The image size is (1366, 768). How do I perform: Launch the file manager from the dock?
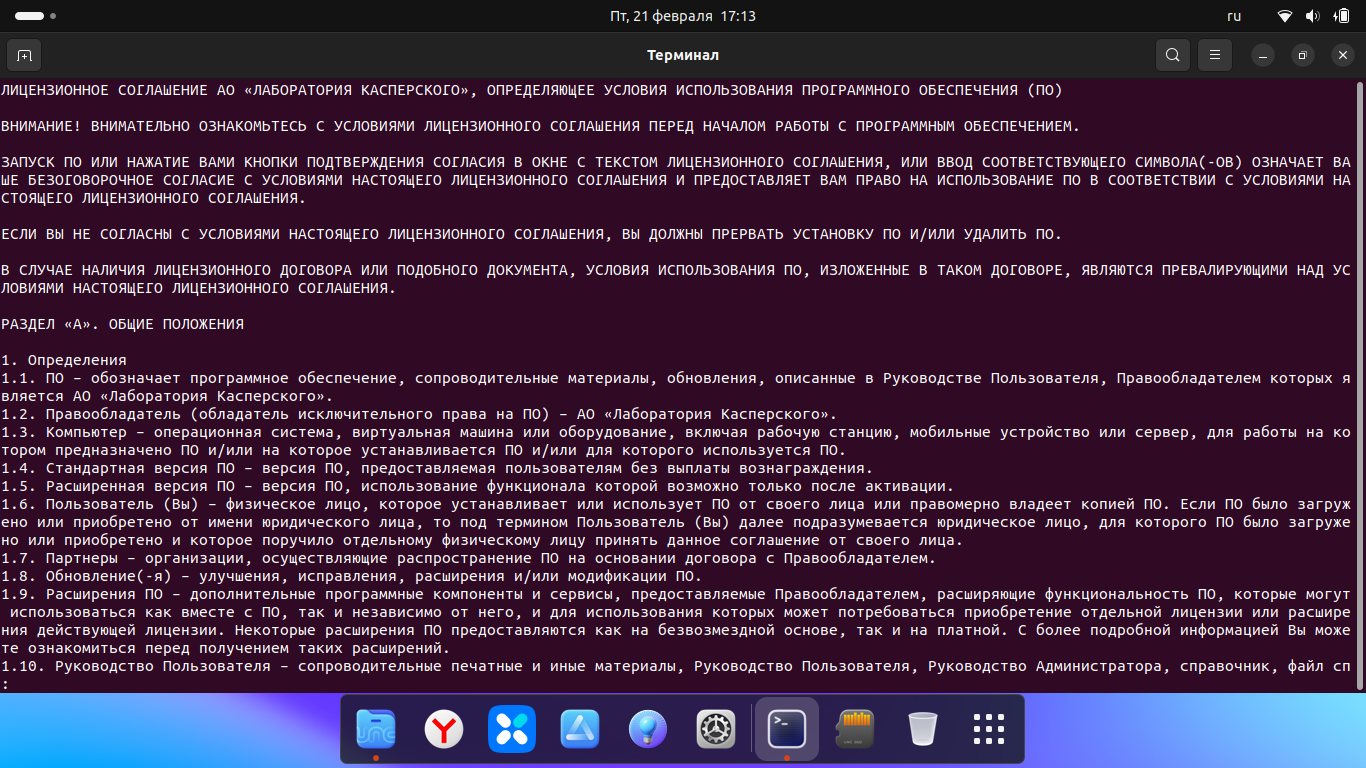point(376,729)
